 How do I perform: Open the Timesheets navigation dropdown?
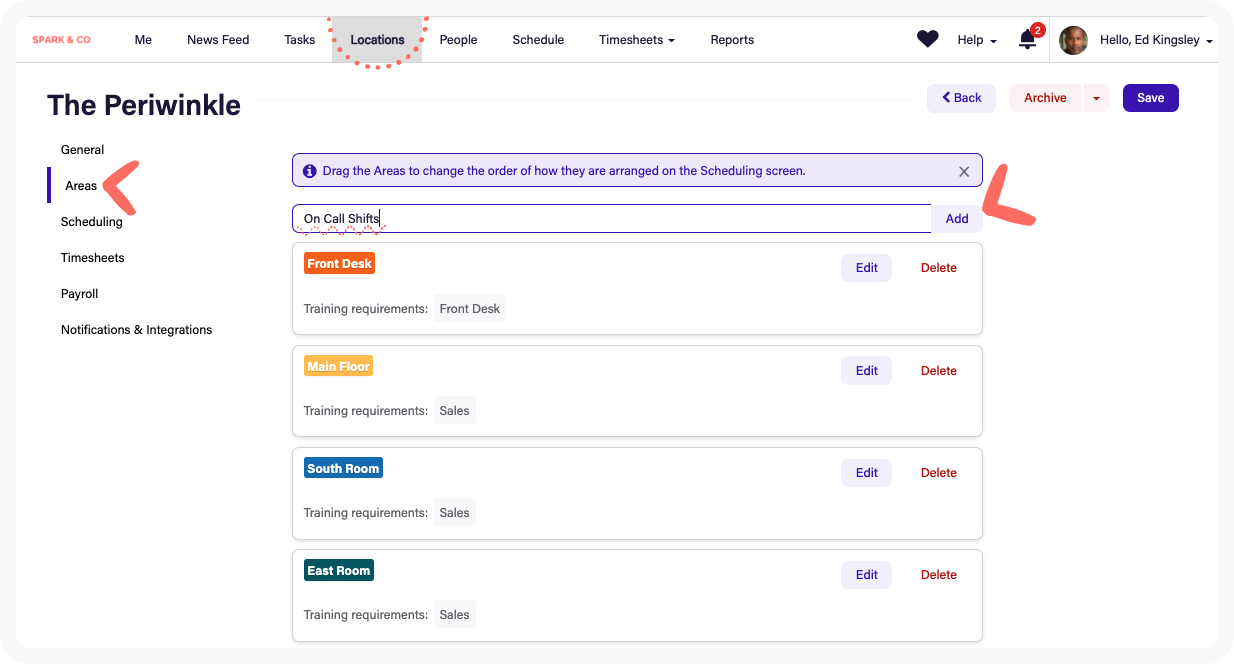637,40
